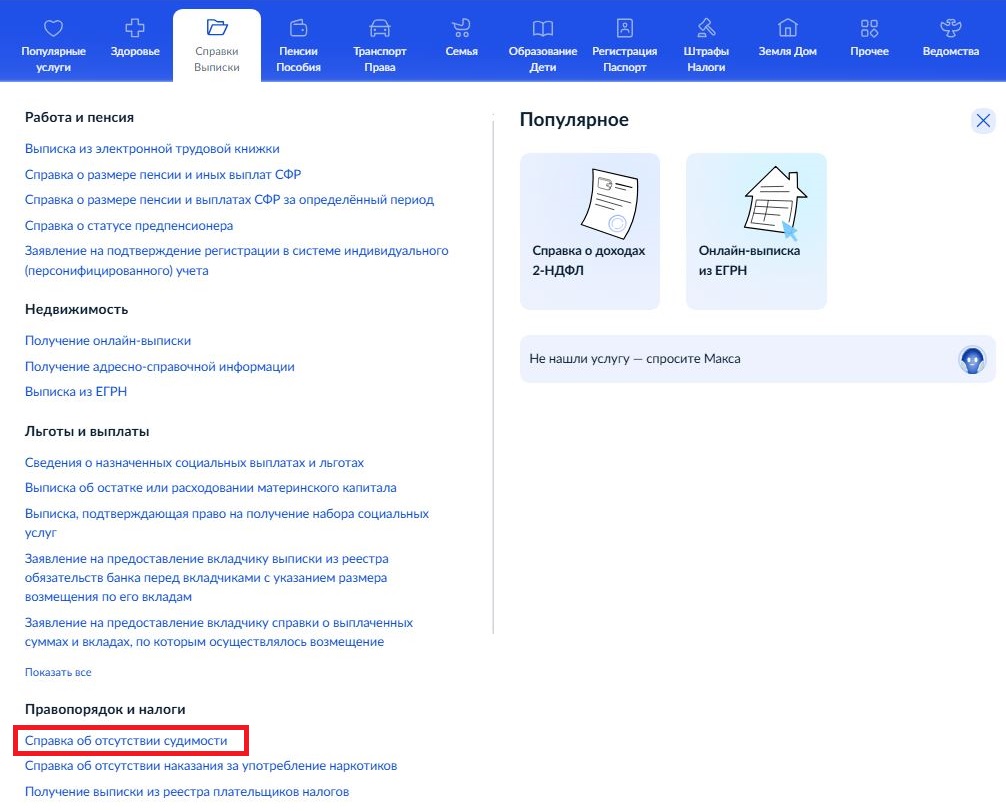Click the Land and House icon
The image size is (1006, 811).
tap(788, 28)
